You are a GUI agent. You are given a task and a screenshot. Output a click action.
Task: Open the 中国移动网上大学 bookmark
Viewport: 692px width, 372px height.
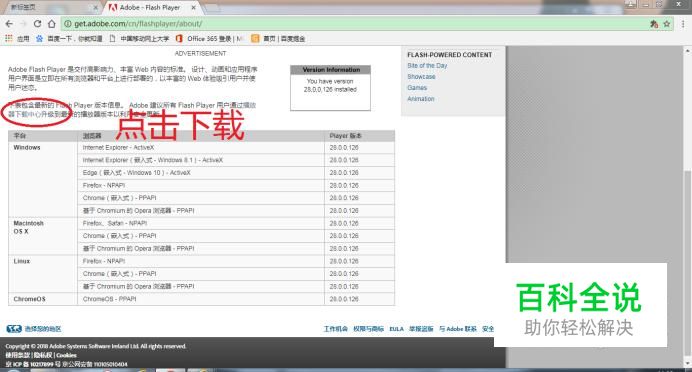(139, 38)
